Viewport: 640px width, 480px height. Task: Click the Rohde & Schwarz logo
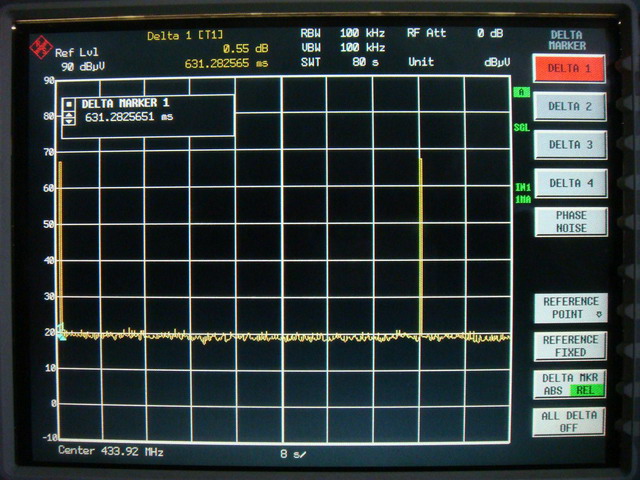41,47
